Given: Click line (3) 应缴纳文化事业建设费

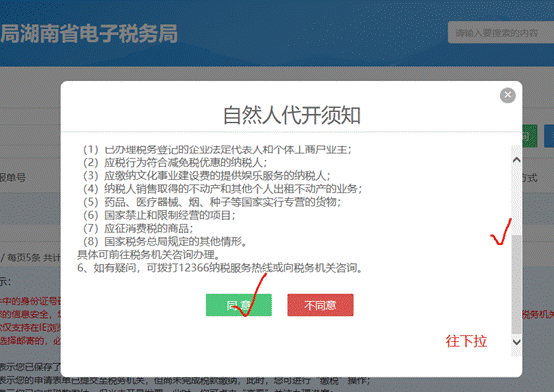Looking at the screenshot, I should 207,176.
